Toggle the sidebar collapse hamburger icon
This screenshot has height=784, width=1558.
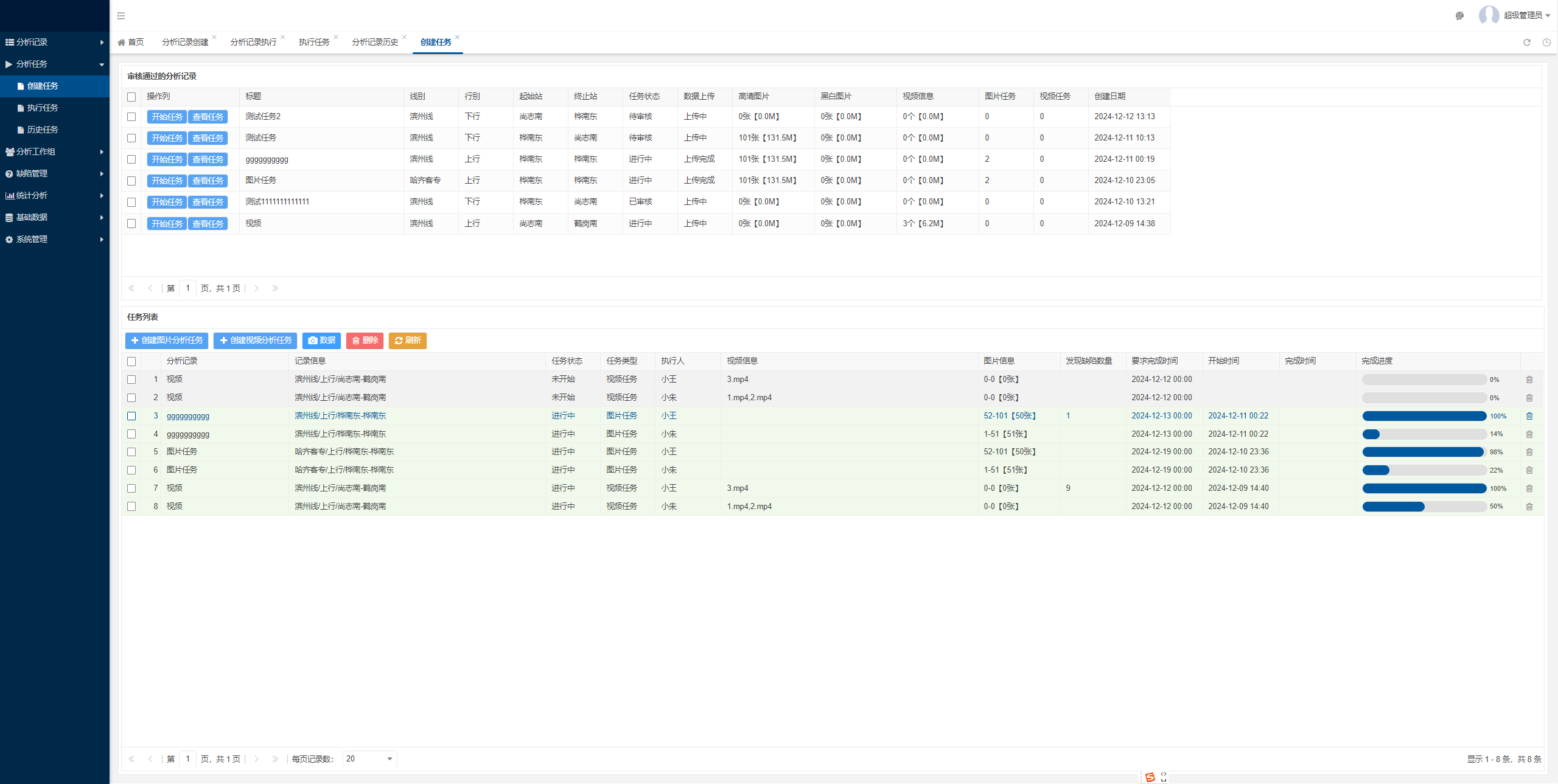click(x=121, y=16)
